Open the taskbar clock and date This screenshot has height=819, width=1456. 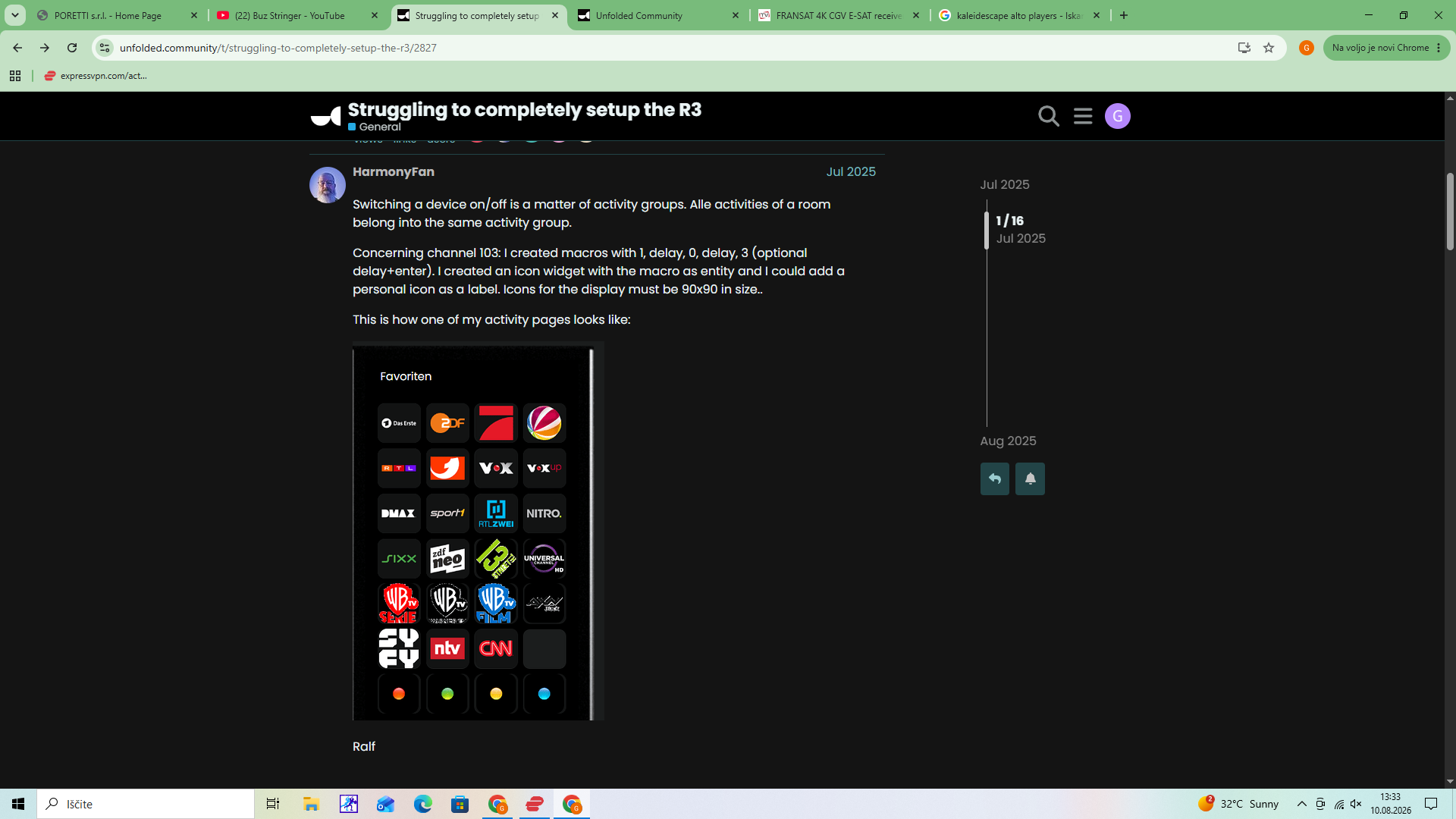(1390, 804)
